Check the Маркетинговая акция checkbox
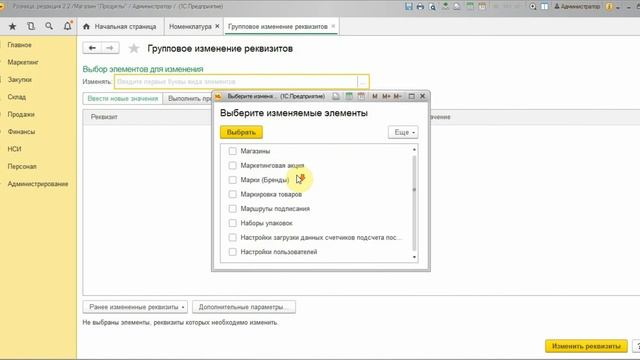Image resolution: width=640 pixels, height=360 pixels. (232, 165)
